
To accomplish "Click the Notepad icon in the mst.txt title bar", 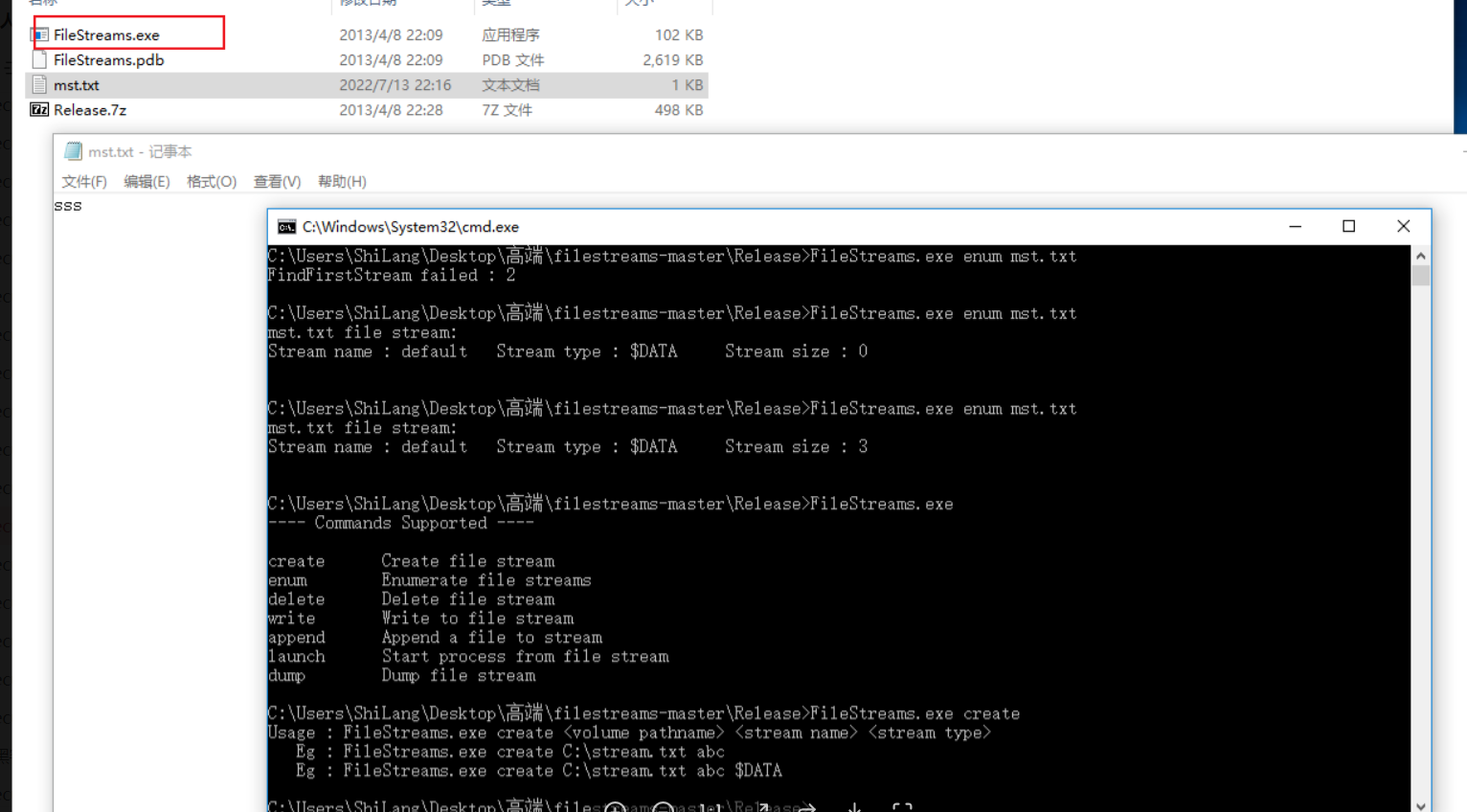I will click(x=73, y=151).
